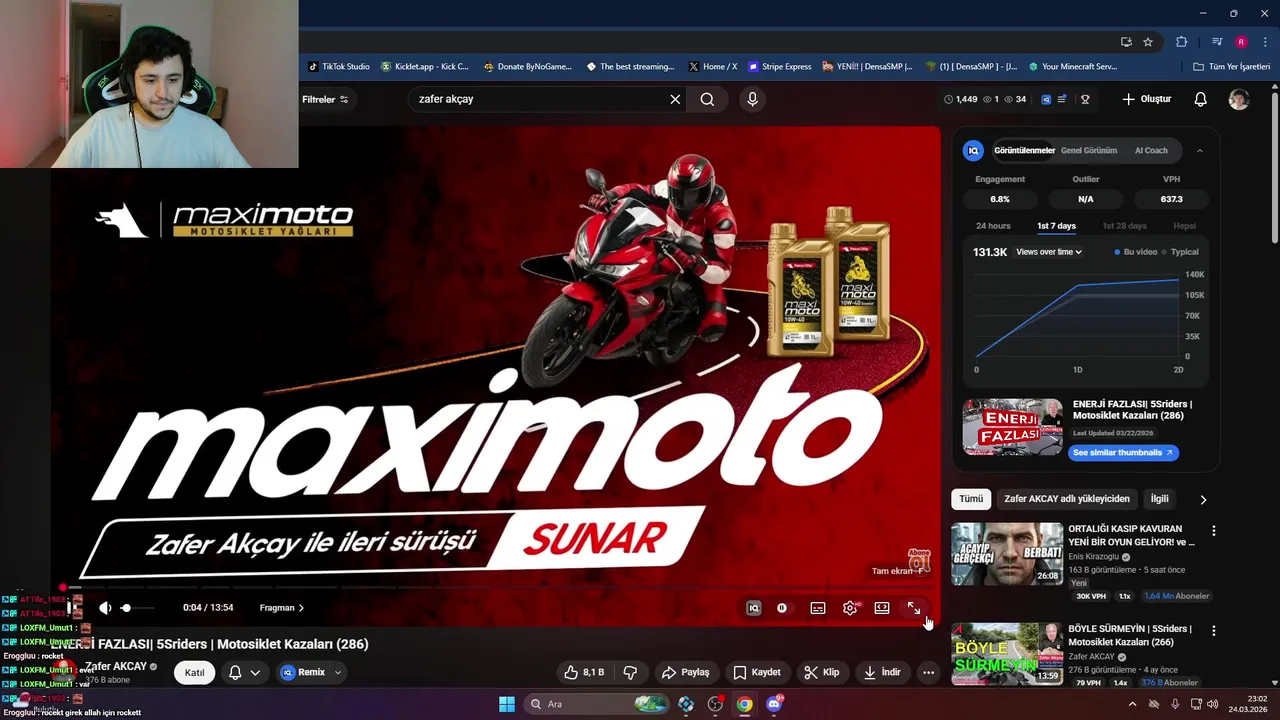
Task: Click the Paylaş share button
Action: tap(686, 672)
